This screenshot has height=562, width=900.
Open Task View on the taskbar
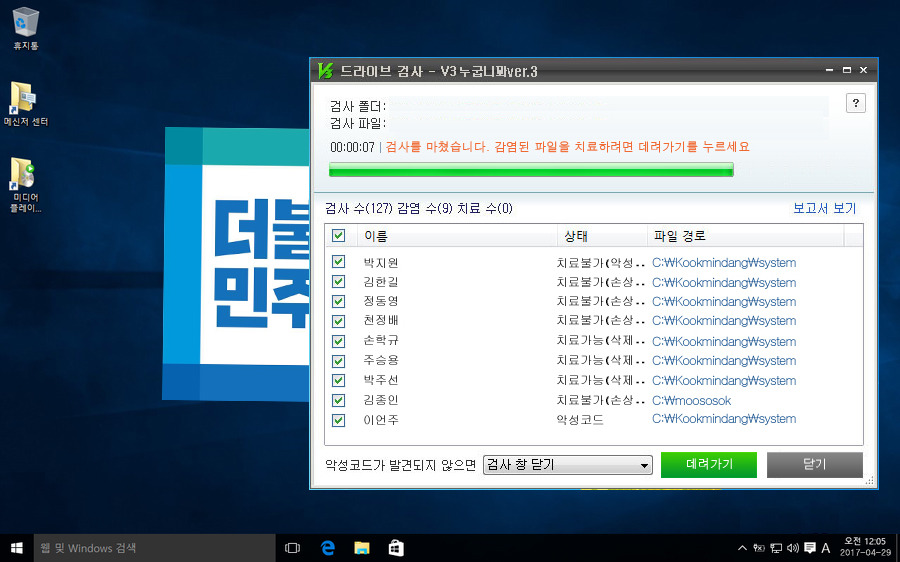[292, 548]
